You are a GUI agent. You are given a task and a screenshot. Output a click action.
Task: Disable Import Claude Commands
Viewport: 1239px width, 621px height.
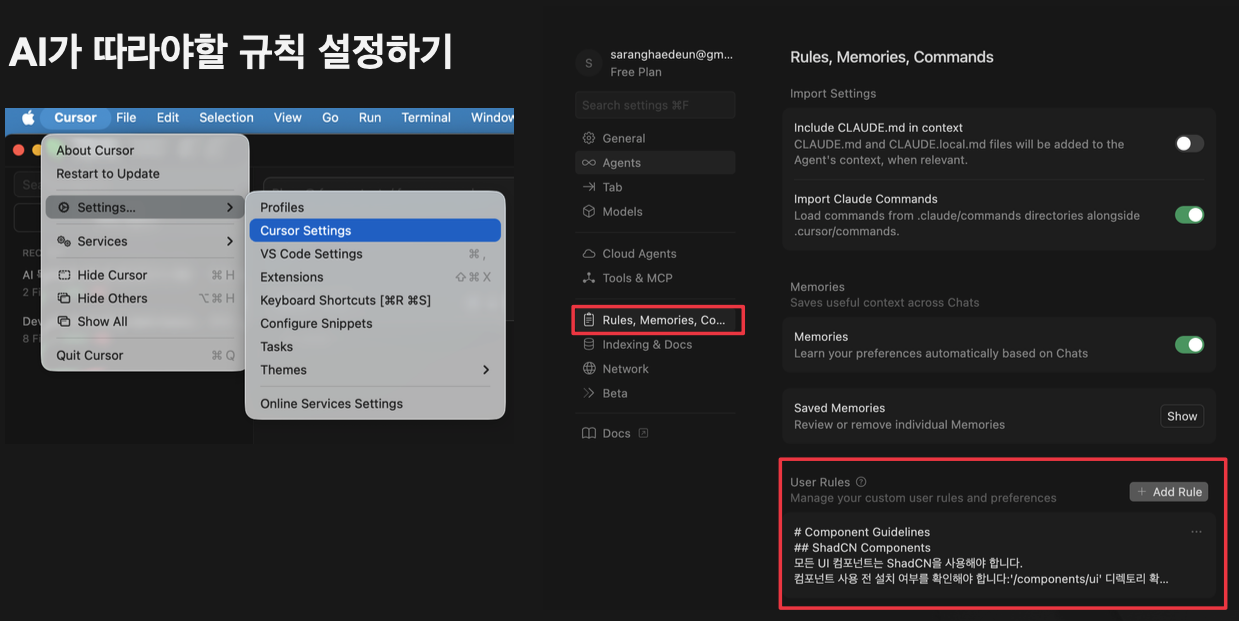coord(1189,213)
